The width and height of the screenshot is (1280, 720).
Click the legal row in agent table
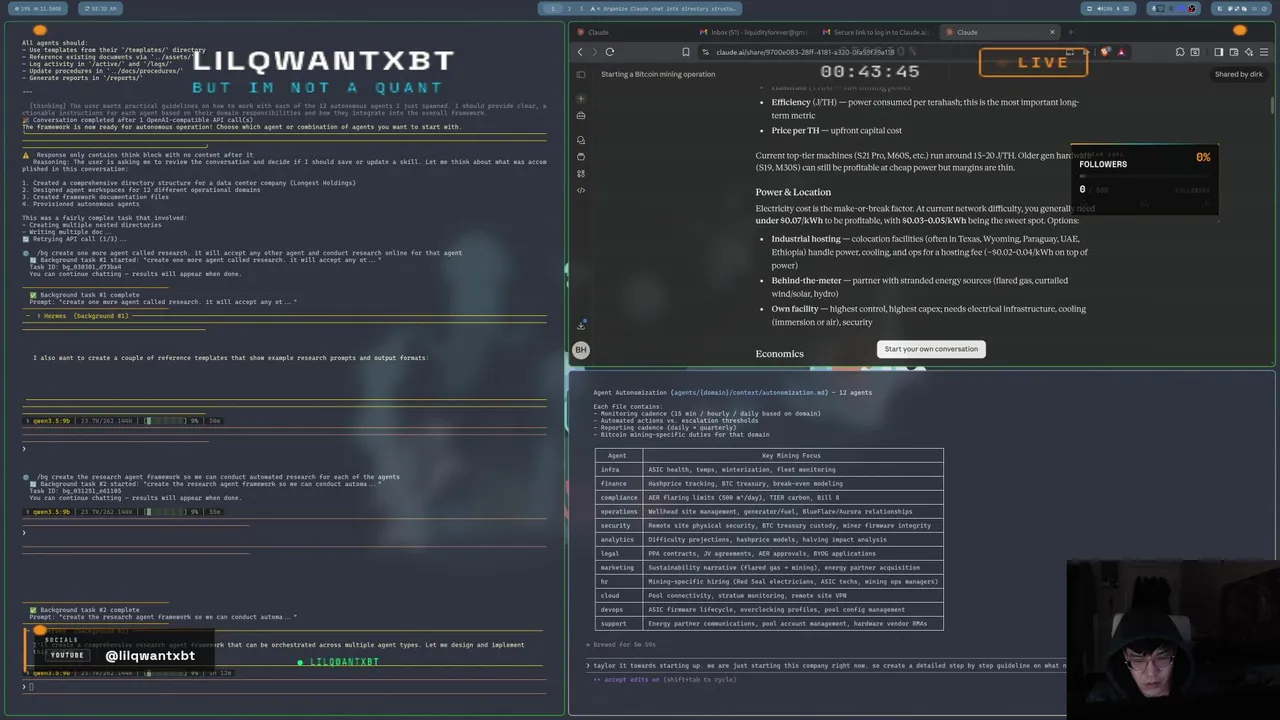pos(769,554)
